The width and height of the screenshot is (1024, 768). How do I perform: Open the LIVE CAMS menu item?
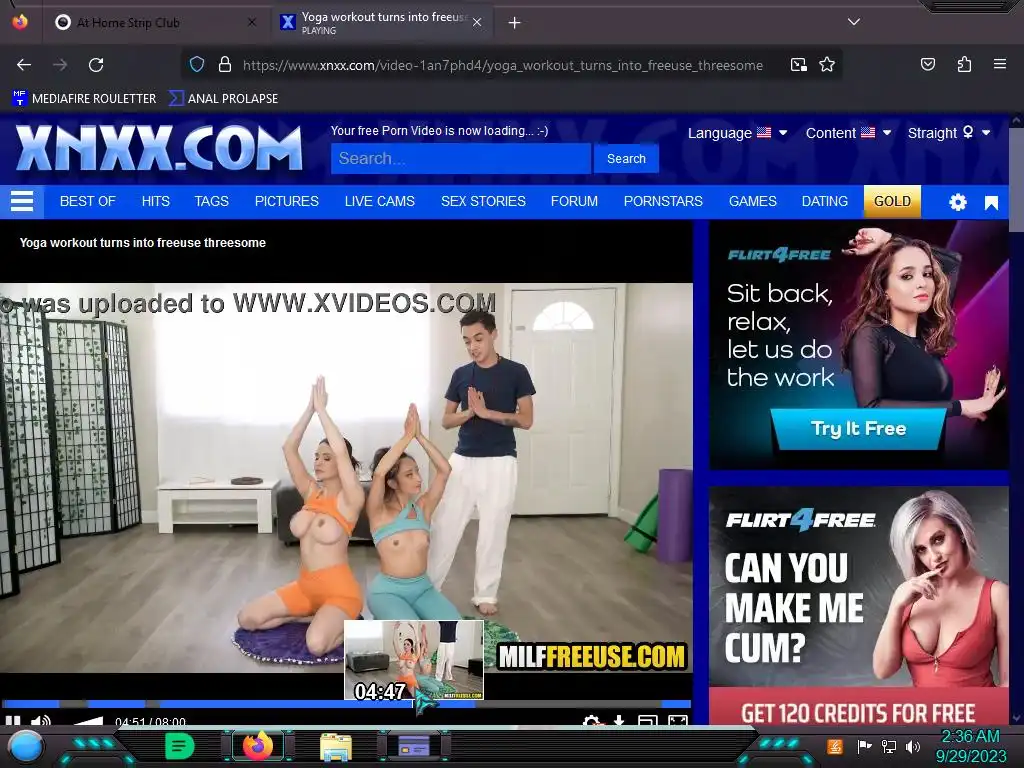(x=379, y=201)
